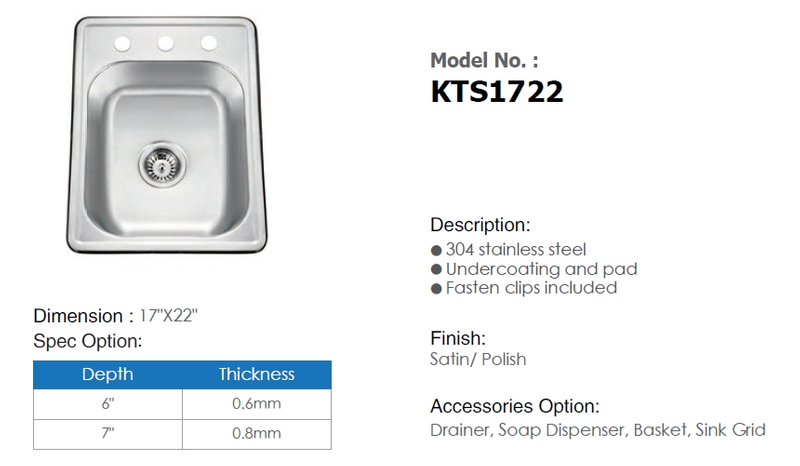Viewport: 800px width, 466px height.
Task: Click the Depth column header
Action: [108, 374]
